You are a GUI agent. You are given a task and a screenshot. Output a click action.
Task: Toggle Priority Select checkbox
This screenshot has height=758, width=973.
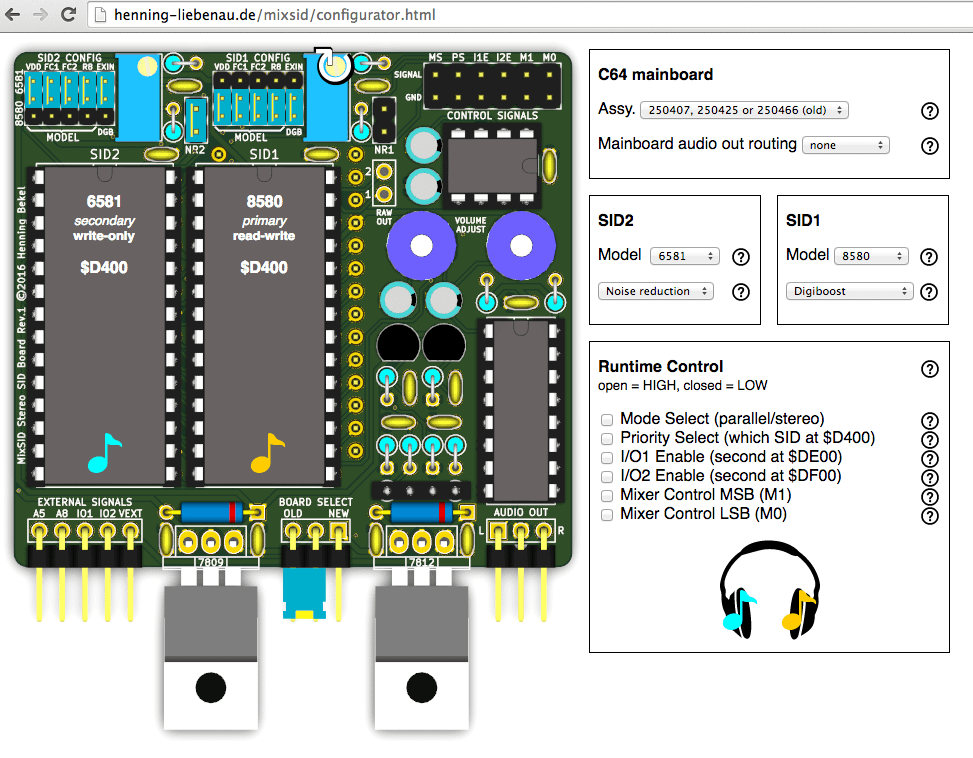point(607,438)
